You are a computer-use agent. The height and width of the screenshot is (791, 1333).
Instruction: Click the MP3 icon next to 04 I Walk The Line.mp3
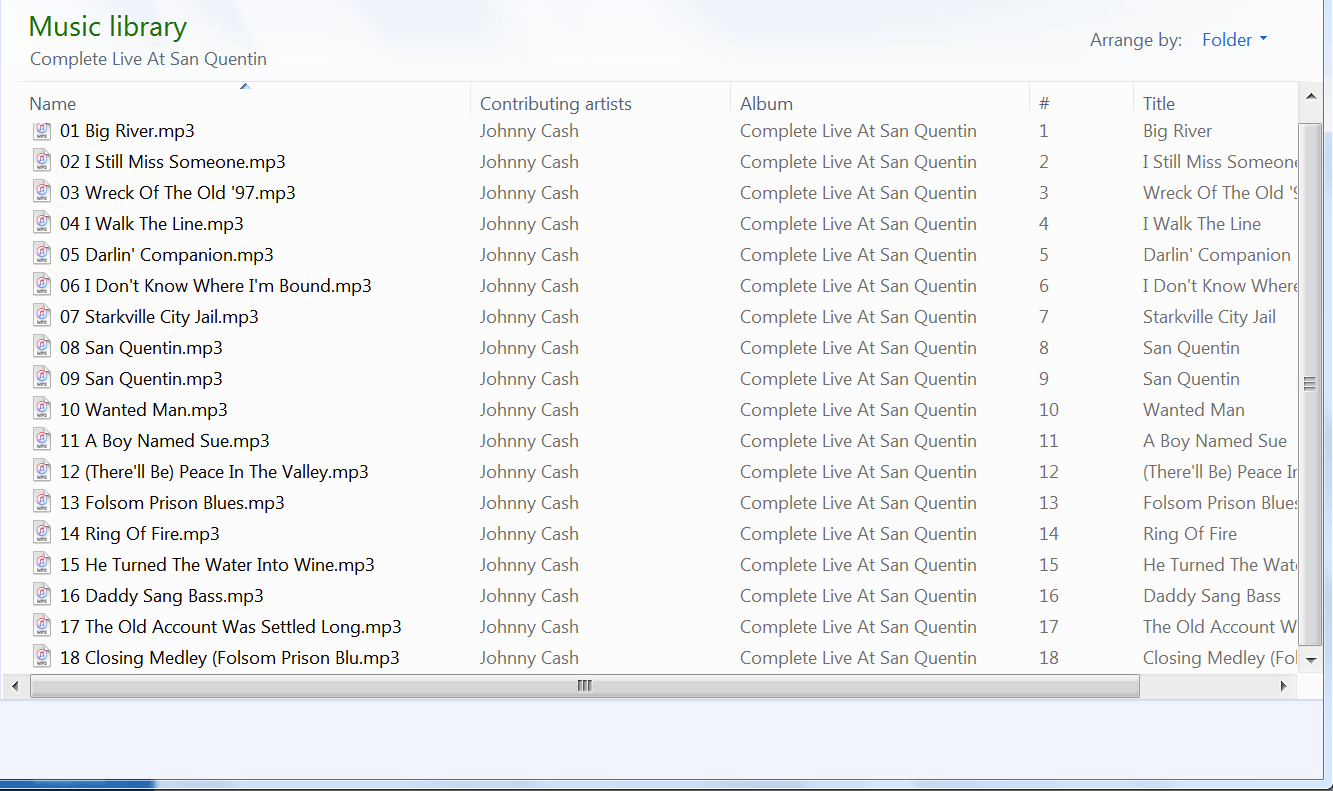tap(42, 223)
